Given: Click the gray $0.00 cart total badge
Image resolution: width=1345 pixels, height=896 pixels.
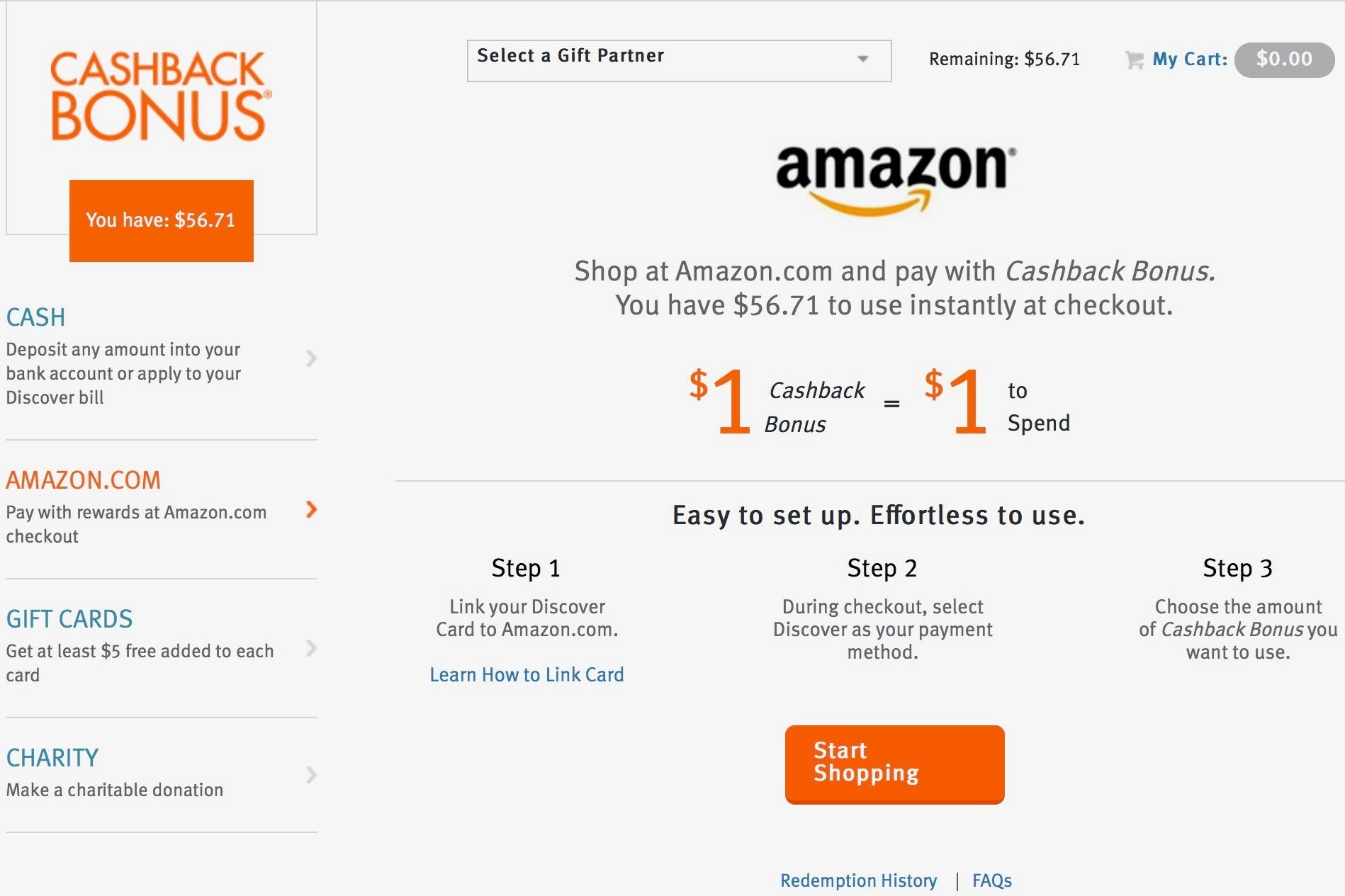Looking at the screenshot, I should 1283,59.
